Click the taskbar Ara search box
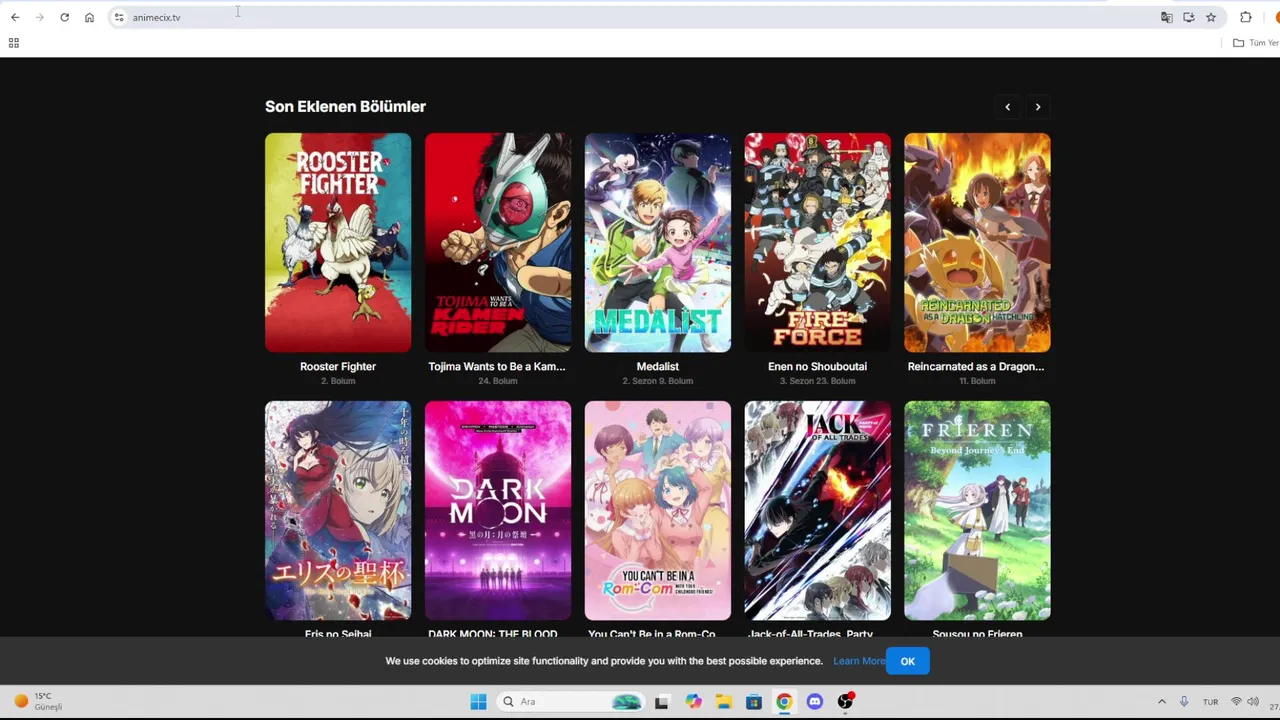The height and width of the screenshot is (720, 1280). click(x=571, y=702)
